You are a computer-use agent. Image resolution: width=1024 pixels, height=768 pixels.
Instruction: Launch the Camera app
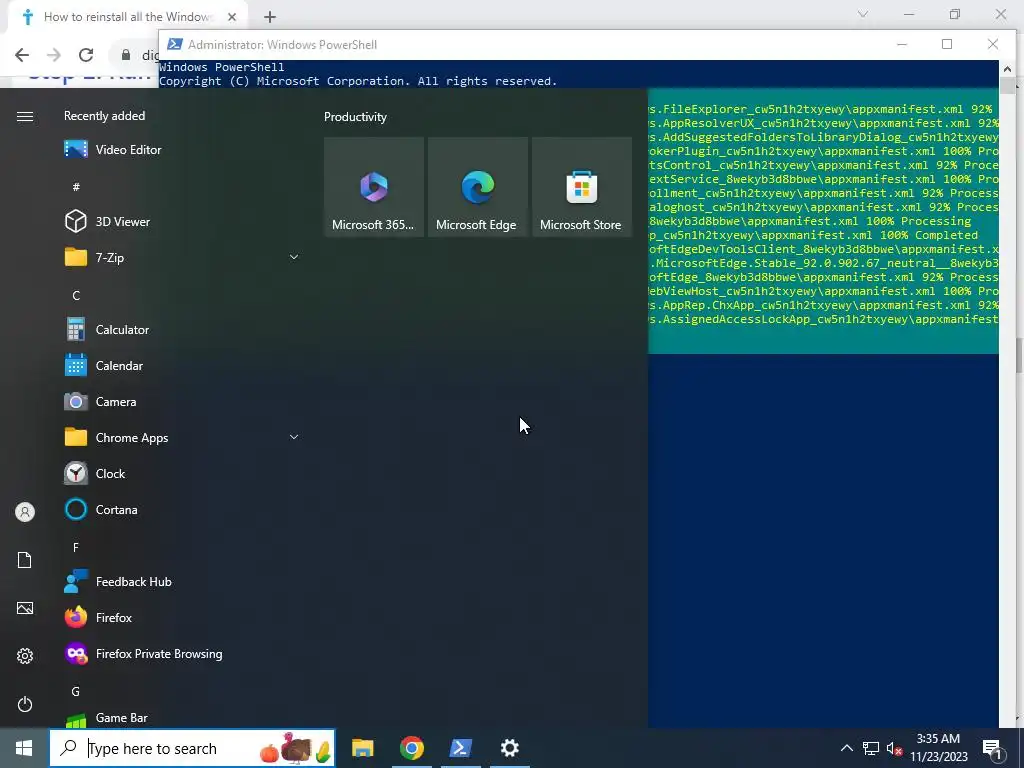tap(181, 402)
